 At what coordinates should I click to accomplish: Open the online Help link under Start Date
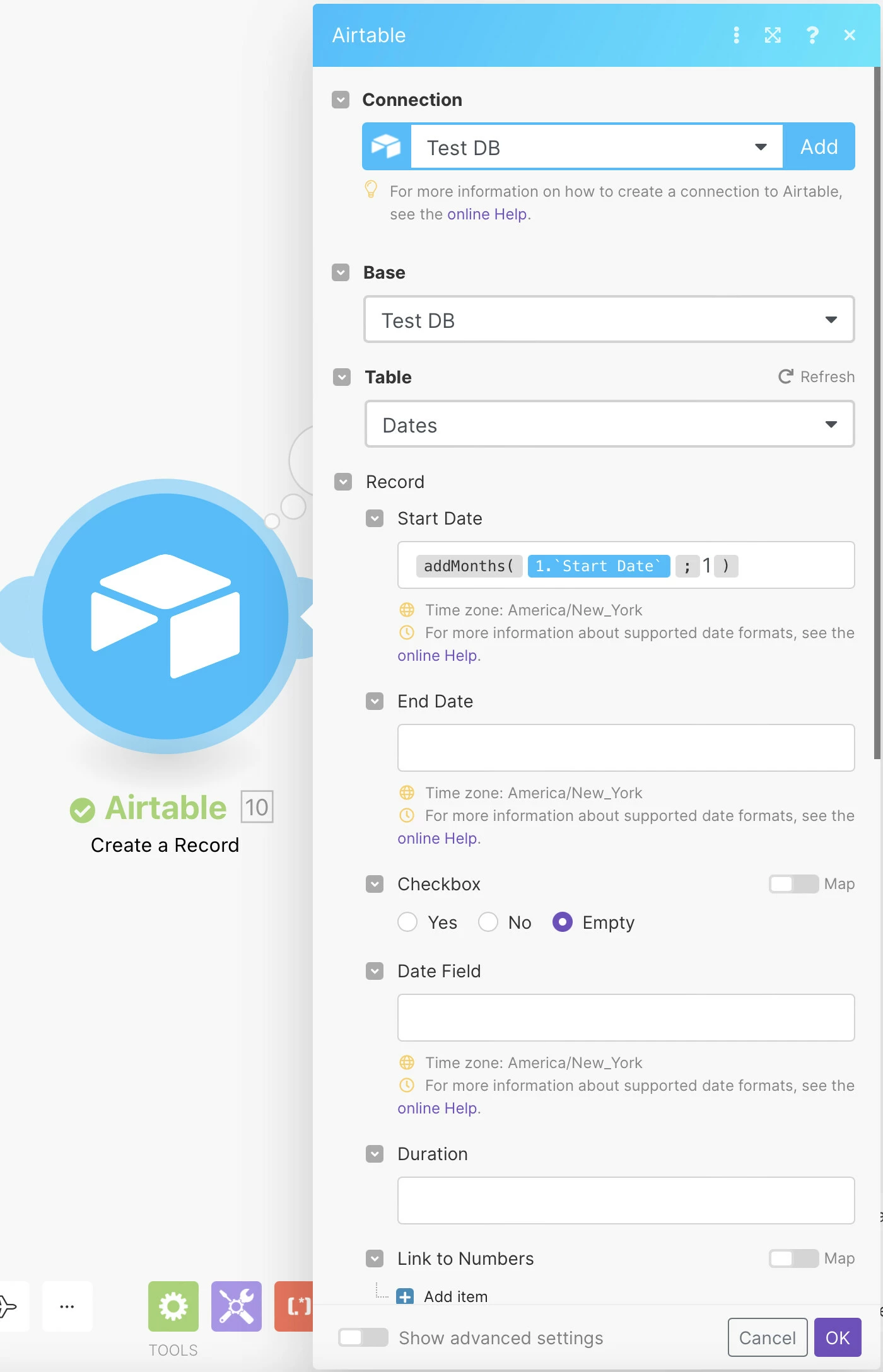coord(437,656)
